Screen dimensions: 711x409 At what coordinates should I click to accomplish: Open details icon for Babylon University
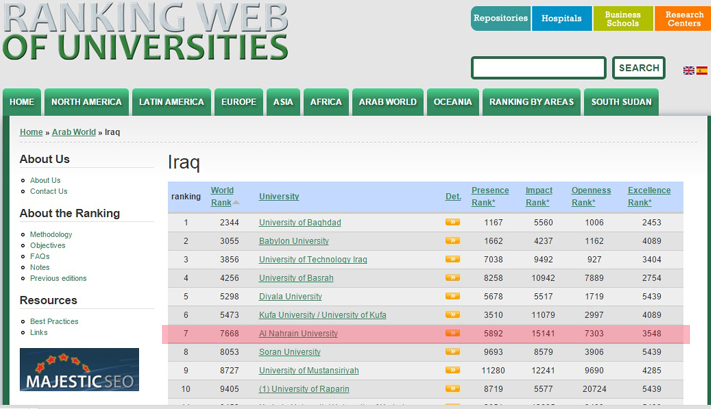click(x=452, y=240)
